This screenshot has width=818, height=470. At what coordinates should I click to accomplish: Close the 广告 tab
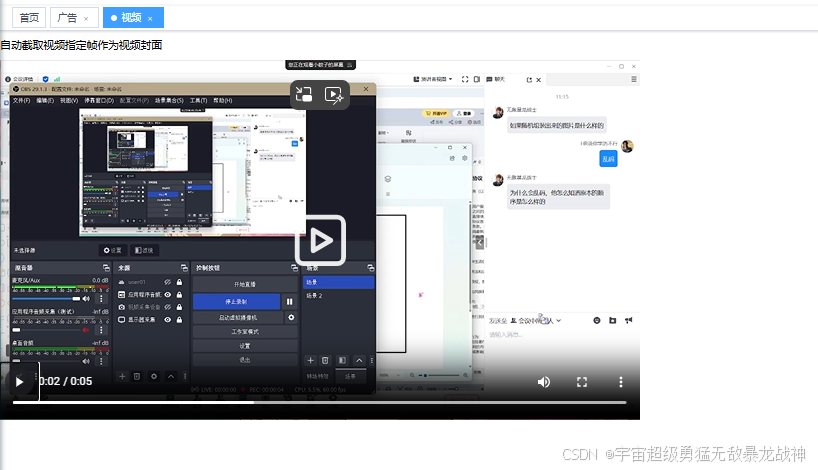point(86,19)
